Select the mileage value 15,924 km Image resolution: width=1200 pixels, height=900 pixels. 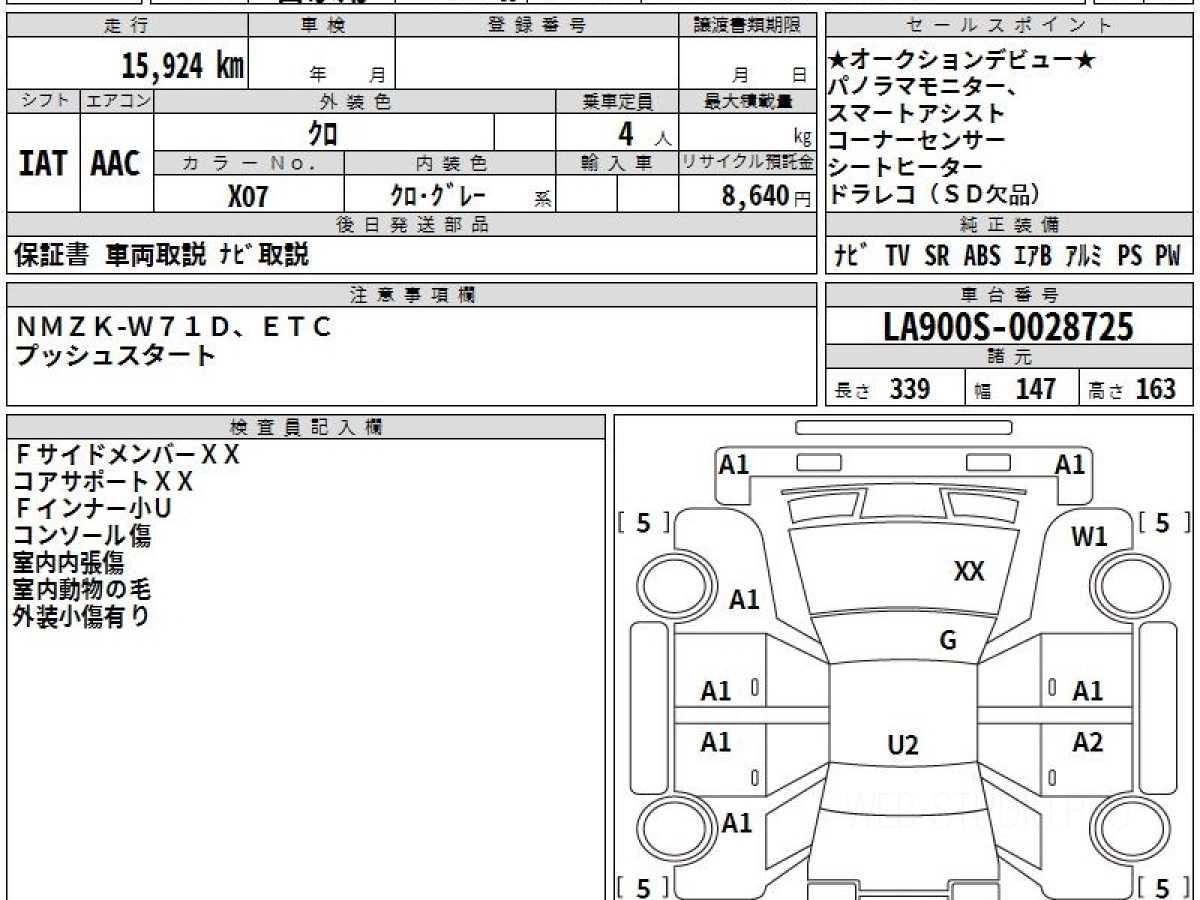coord(182,66)
